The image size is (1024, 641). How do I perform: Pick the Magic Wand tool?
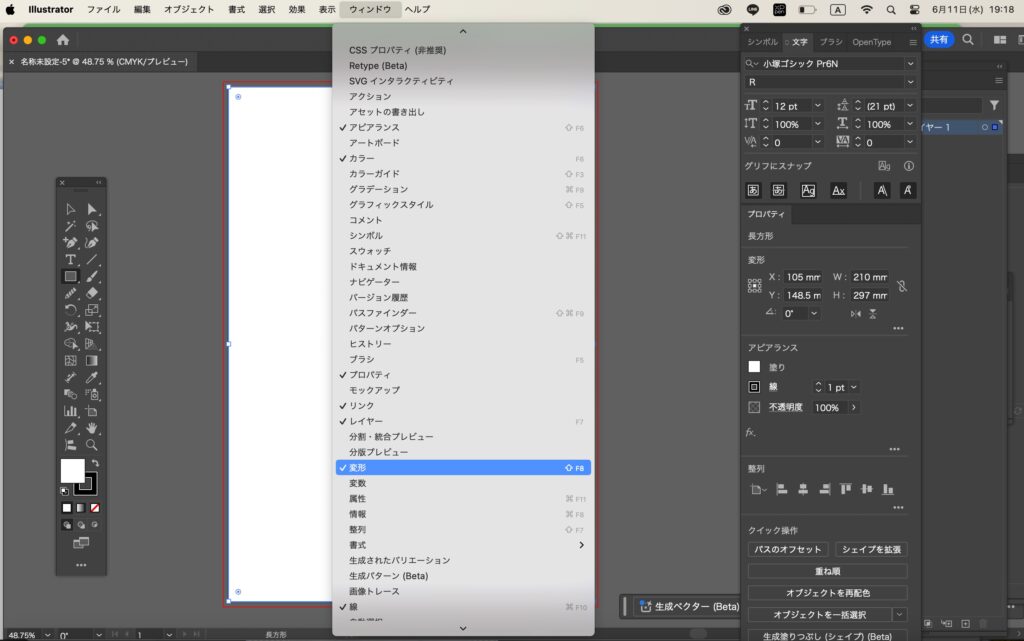click(x=71, y=226)
